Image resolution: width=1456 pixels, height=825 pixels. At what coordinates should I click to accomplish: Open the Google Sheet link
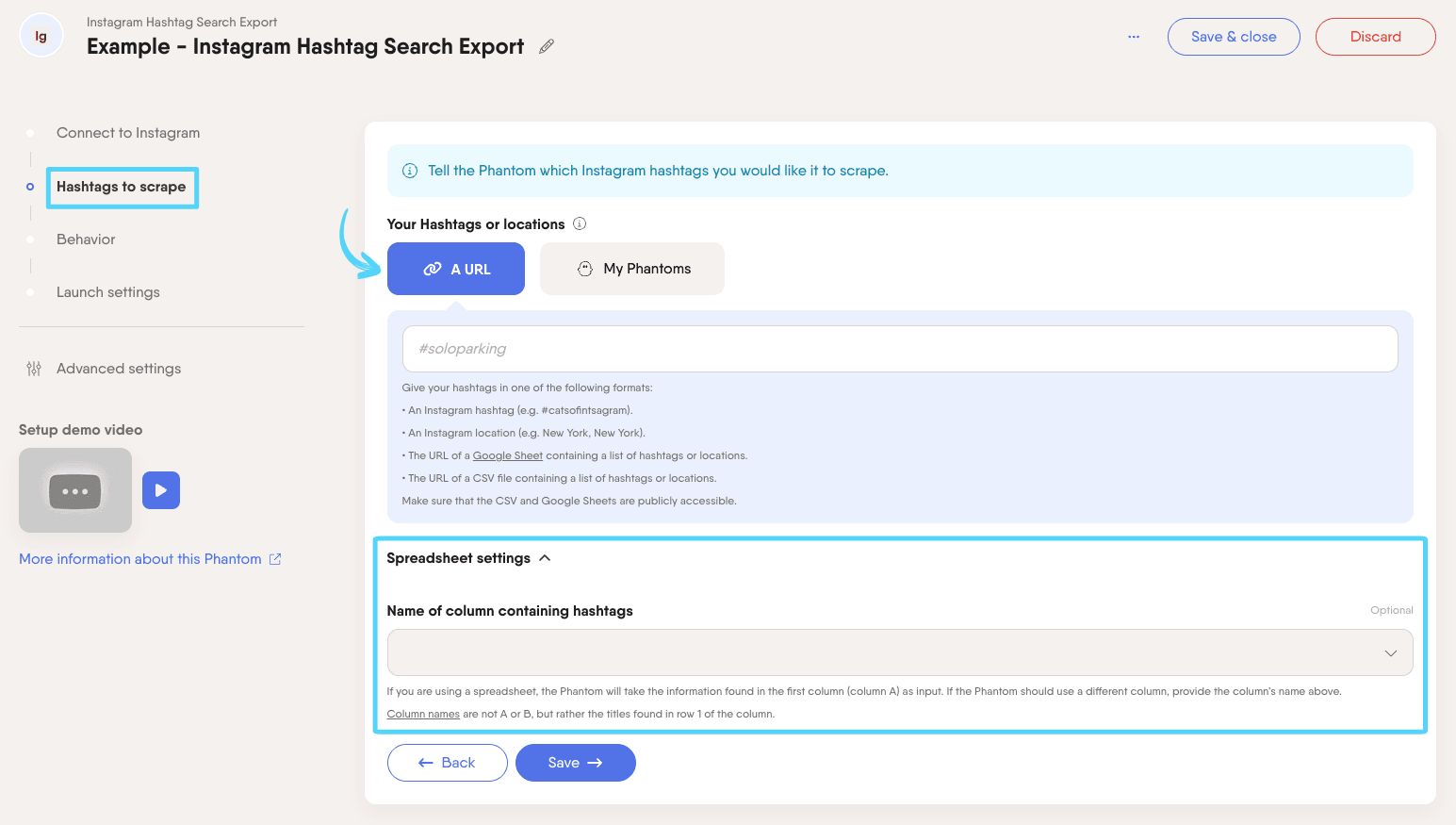pos(508,455)
